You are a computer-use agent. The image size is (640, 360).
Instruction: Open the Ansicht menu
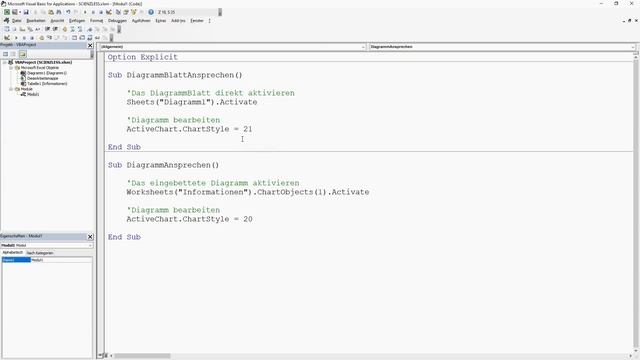pos(57,21)
